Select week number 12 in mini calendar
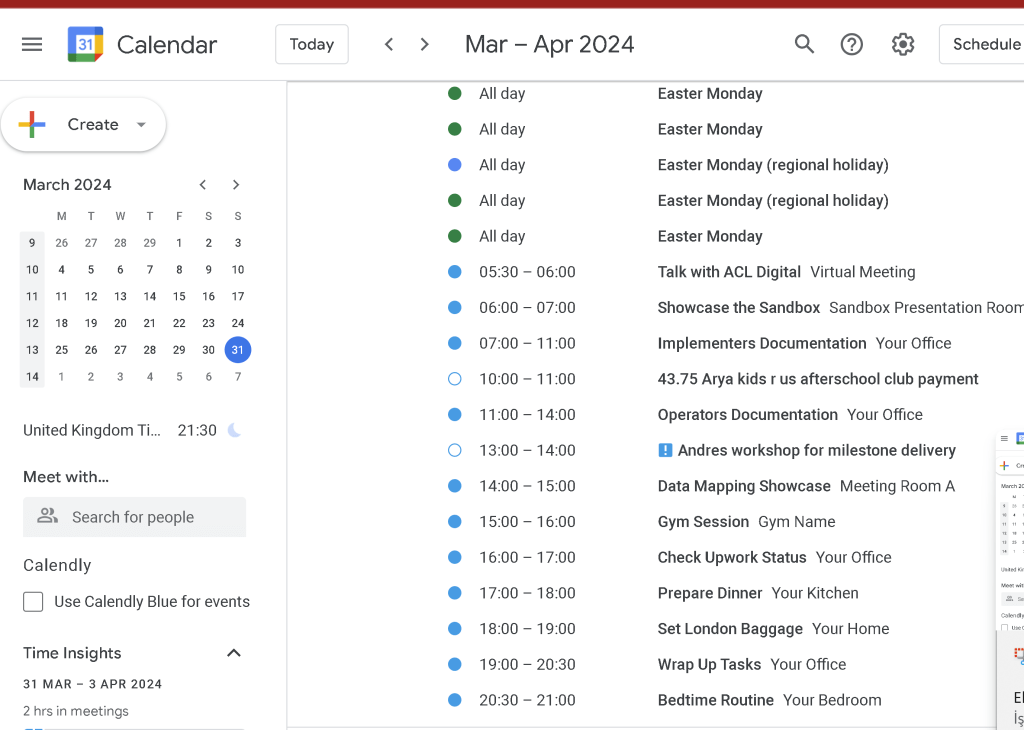Image resolution: width=1024 pixels, height=730 pixels. 32,323
